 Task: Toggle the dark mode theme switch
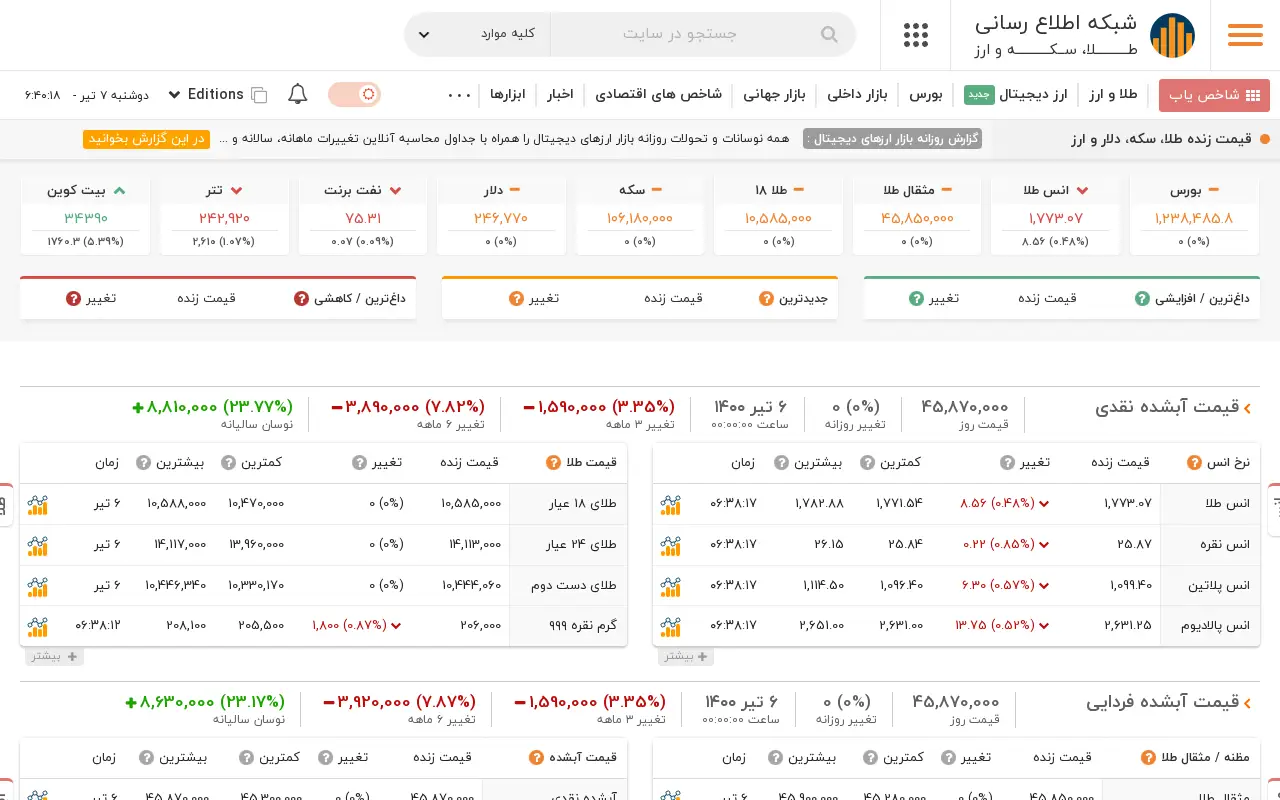tap(354, 94)
